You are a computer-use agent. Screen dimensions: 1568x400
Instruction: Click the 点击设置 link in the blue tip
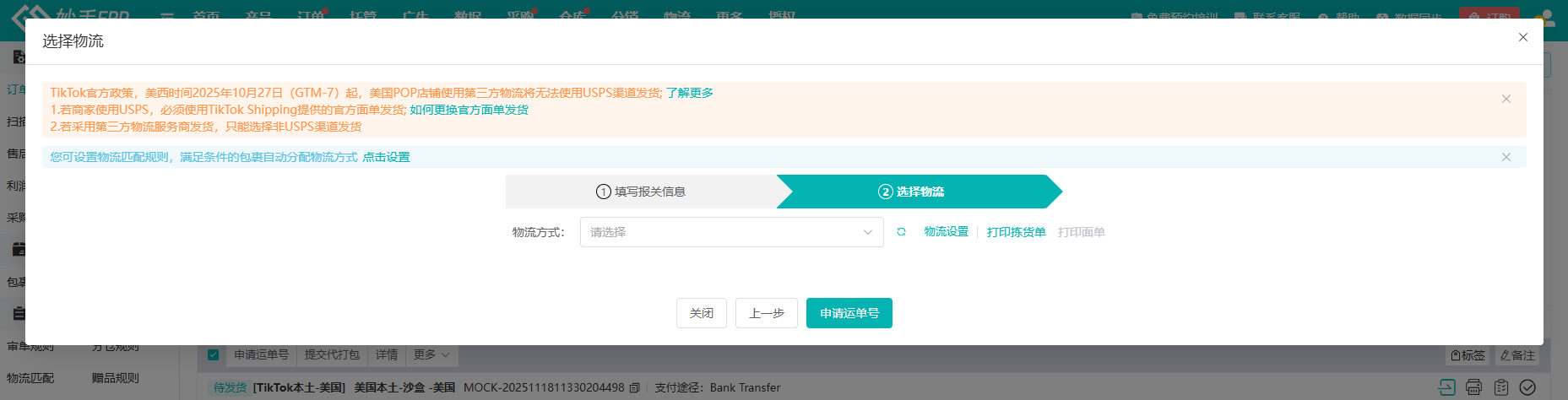(x=386, y=157)
